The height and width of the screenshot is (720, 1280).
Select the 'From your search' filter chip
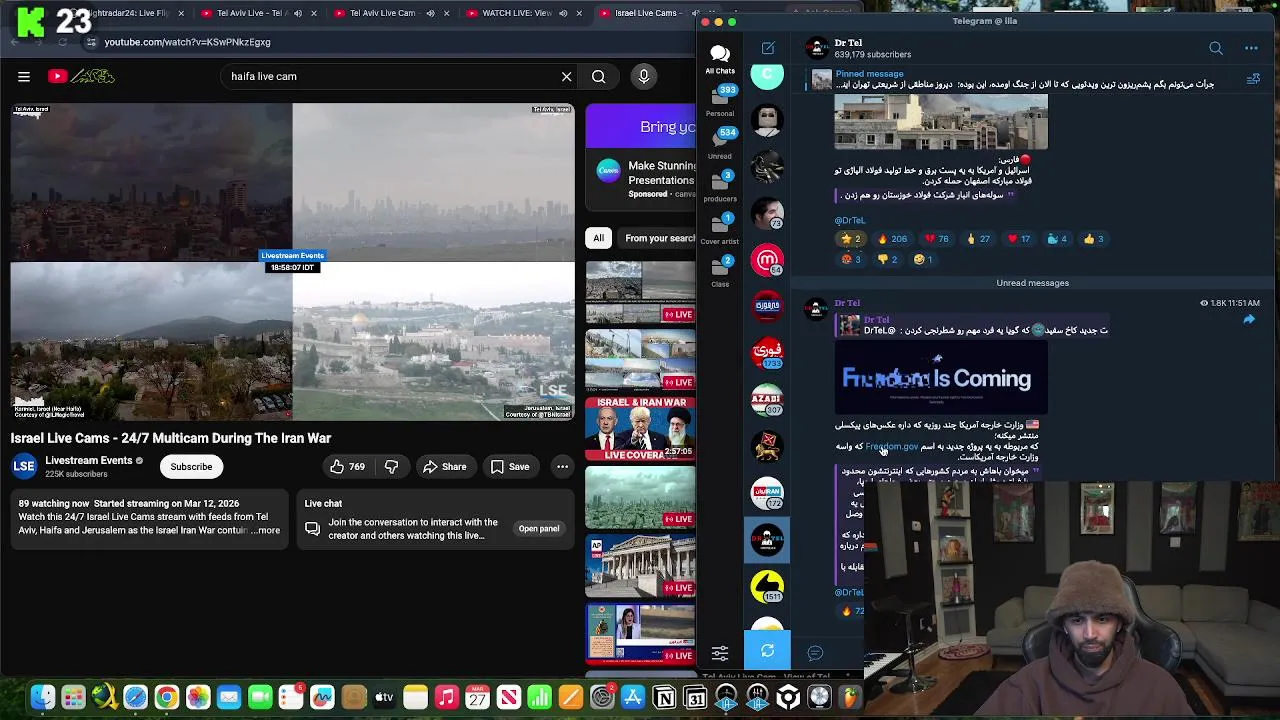pos(660,238)
